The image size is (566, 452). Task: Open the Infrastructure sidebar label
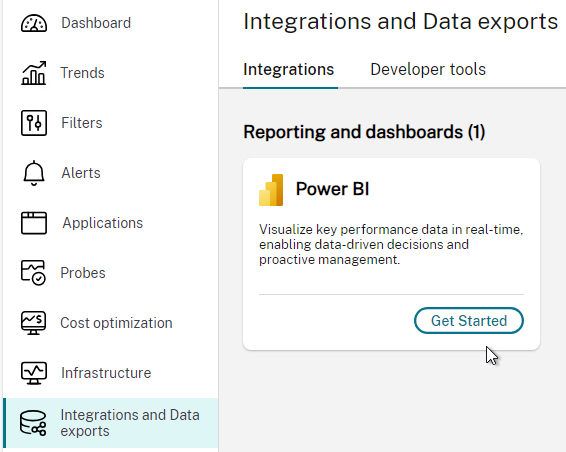point(106,373)
